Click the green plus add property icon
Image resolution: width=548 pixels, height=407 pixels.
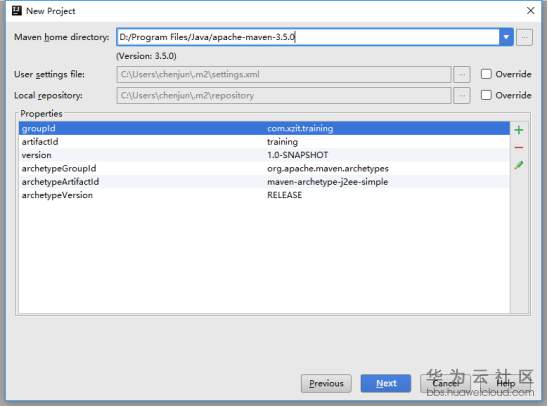pos(519,130)
